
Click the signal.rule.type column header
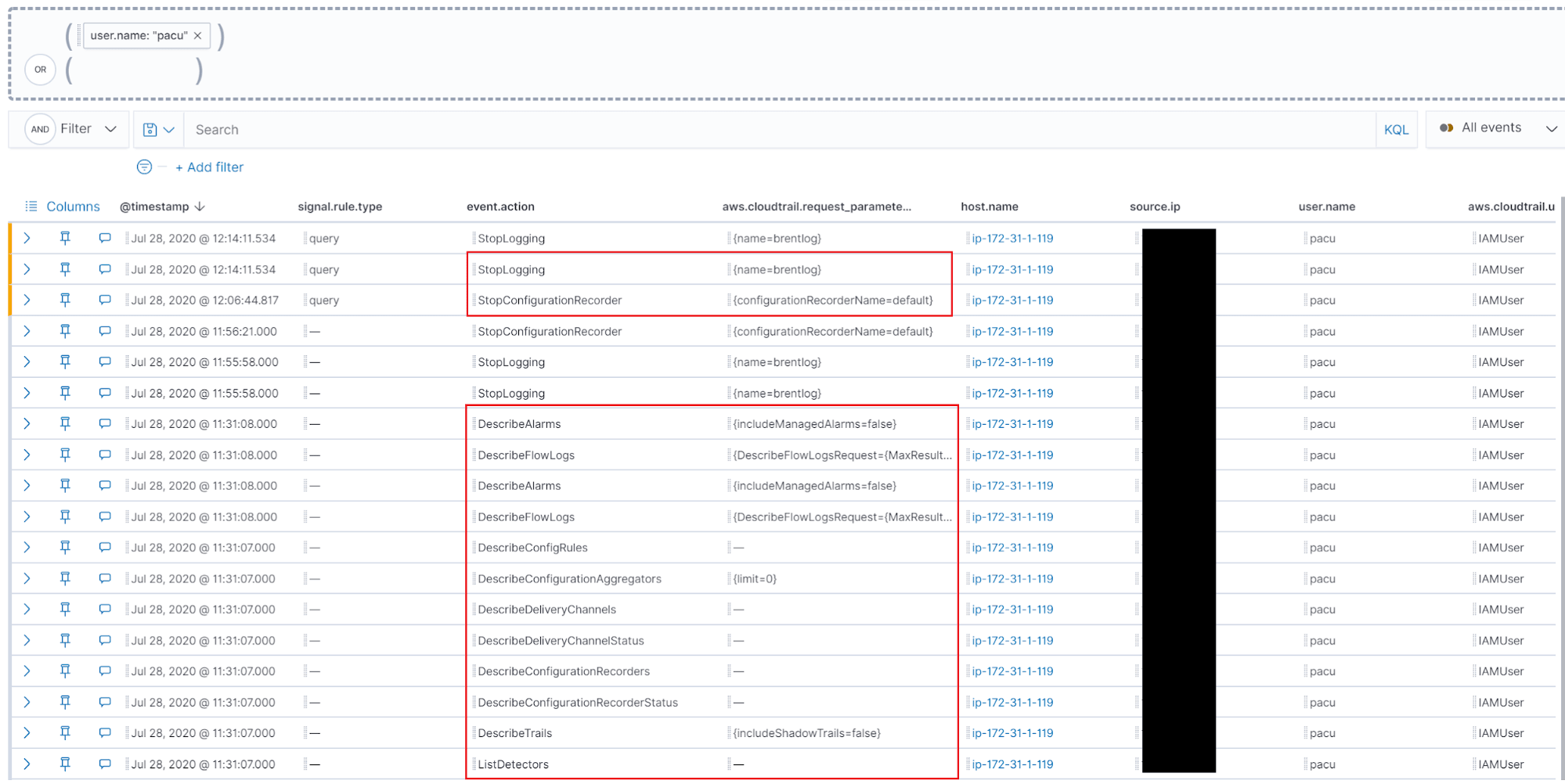coord(340,207)
